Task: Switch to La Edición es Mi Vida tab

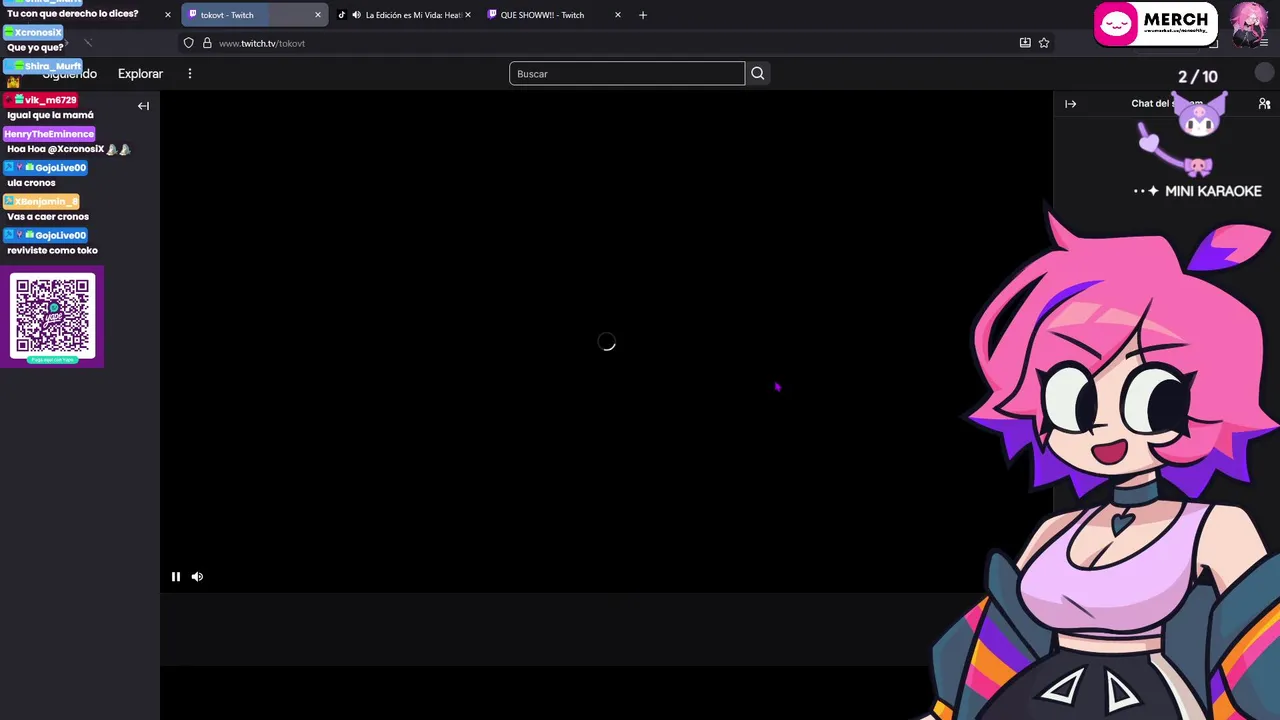Action: click(404, 15)
